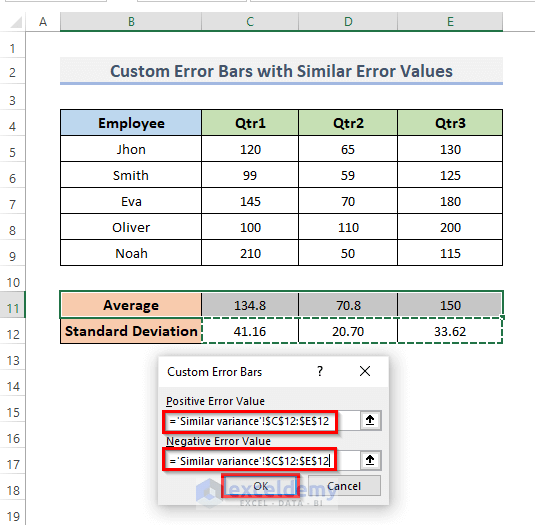Close the Custom Error Bars dialog
The height and width of the screenshot is (525, 535).
[365, 371]
